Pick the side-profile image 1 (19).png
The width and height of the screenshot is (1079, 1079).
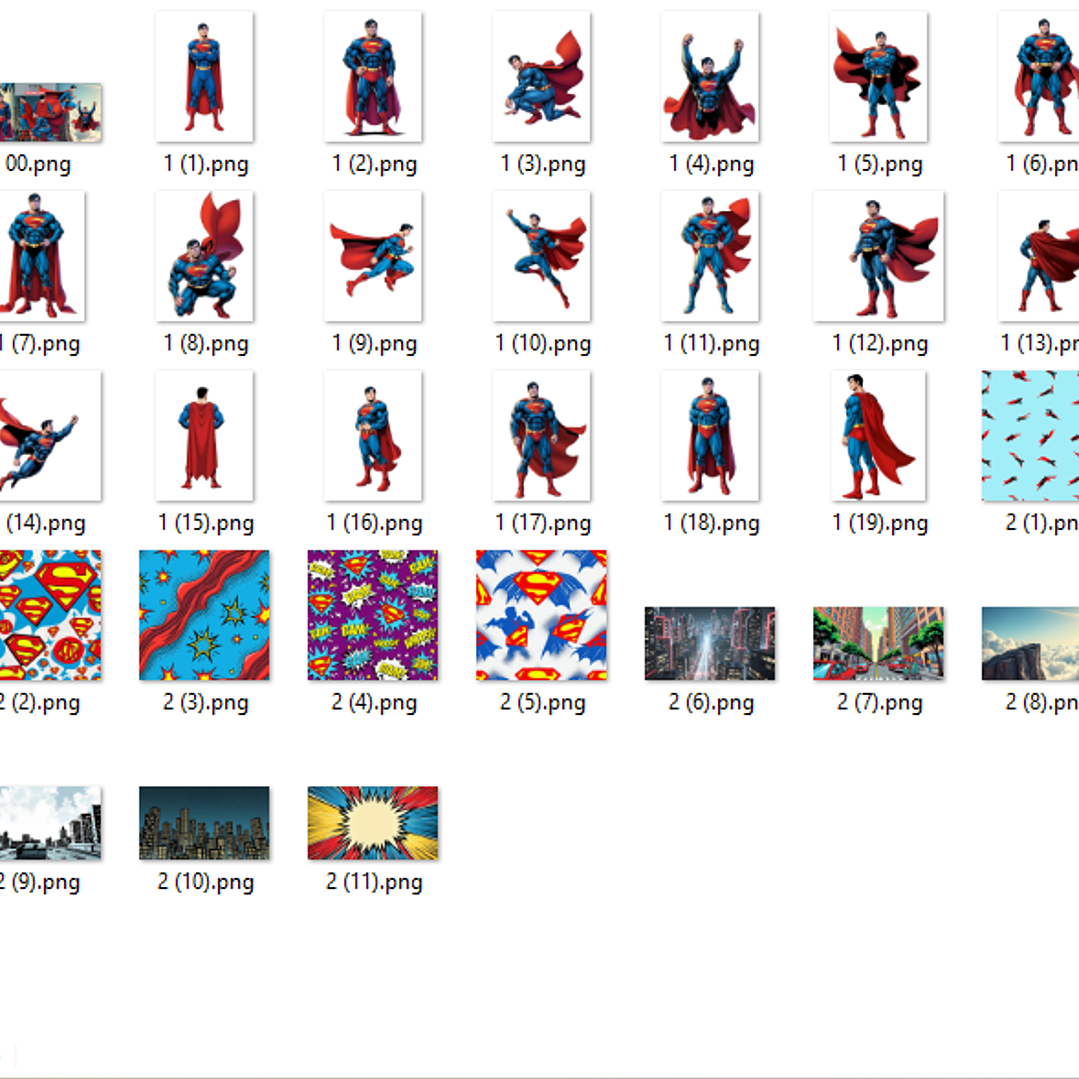pyautogui.click(x=878, y=435)
